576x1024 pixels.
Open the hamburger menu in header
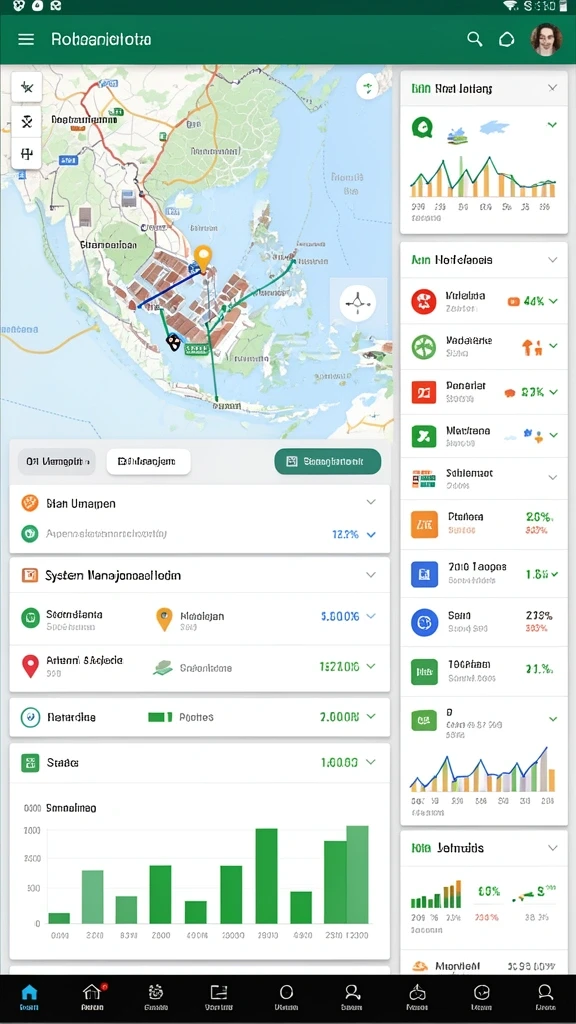[x=26, y=39]
